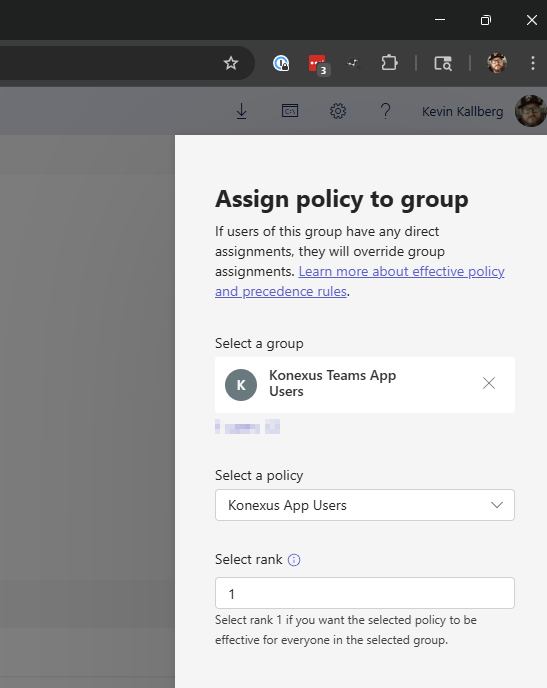
Task: Open the password manager extension icon
Action: tap(281, 63)
